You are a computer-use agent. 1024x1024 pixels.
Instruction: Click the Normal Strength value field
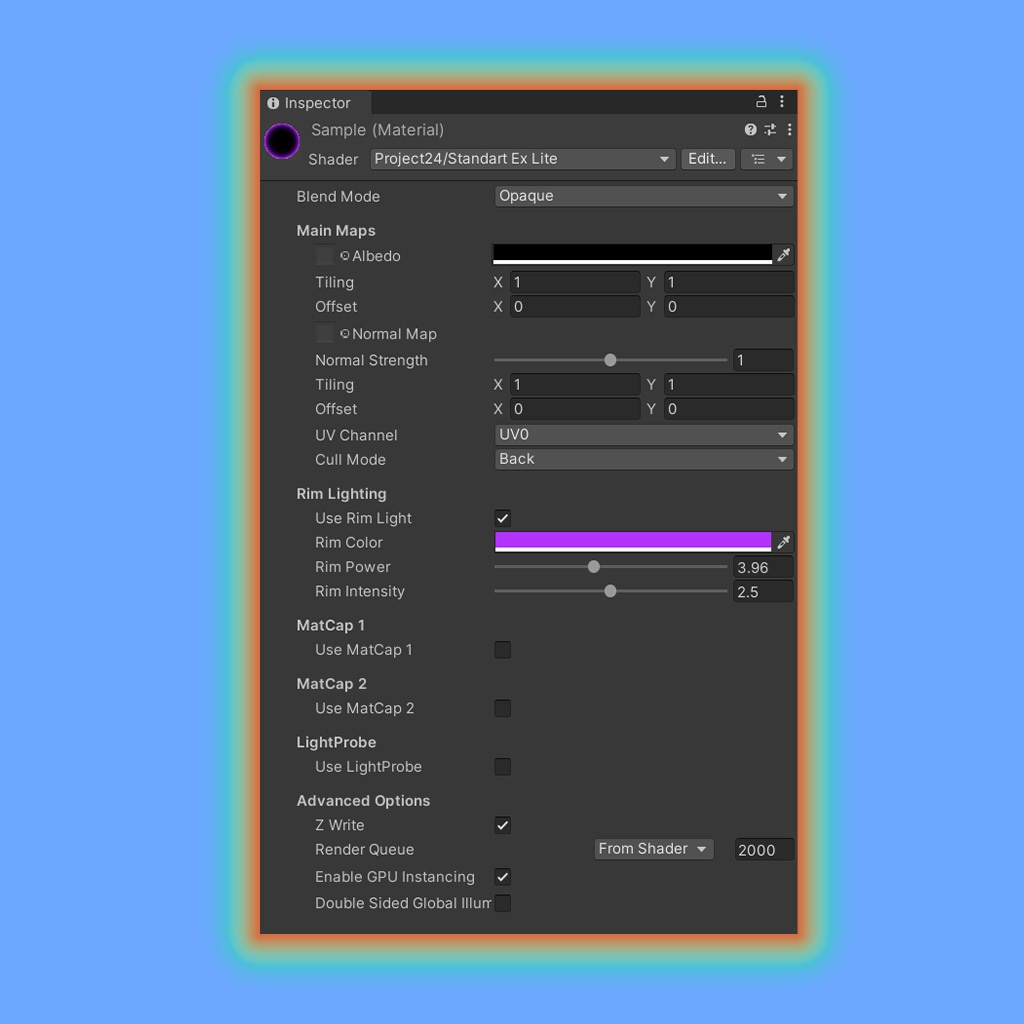(x=763, y=360)
